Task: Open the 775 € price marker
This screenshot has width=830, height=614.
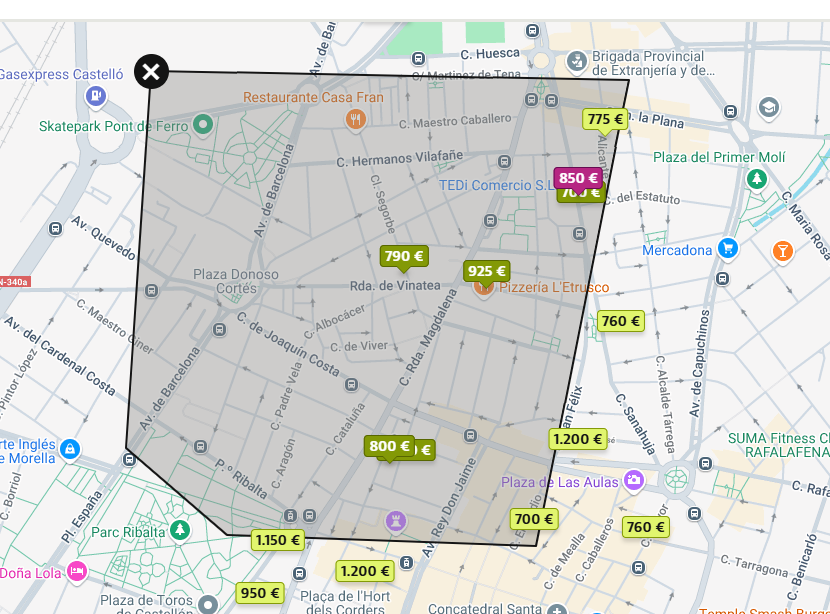Action: point(605,119)
